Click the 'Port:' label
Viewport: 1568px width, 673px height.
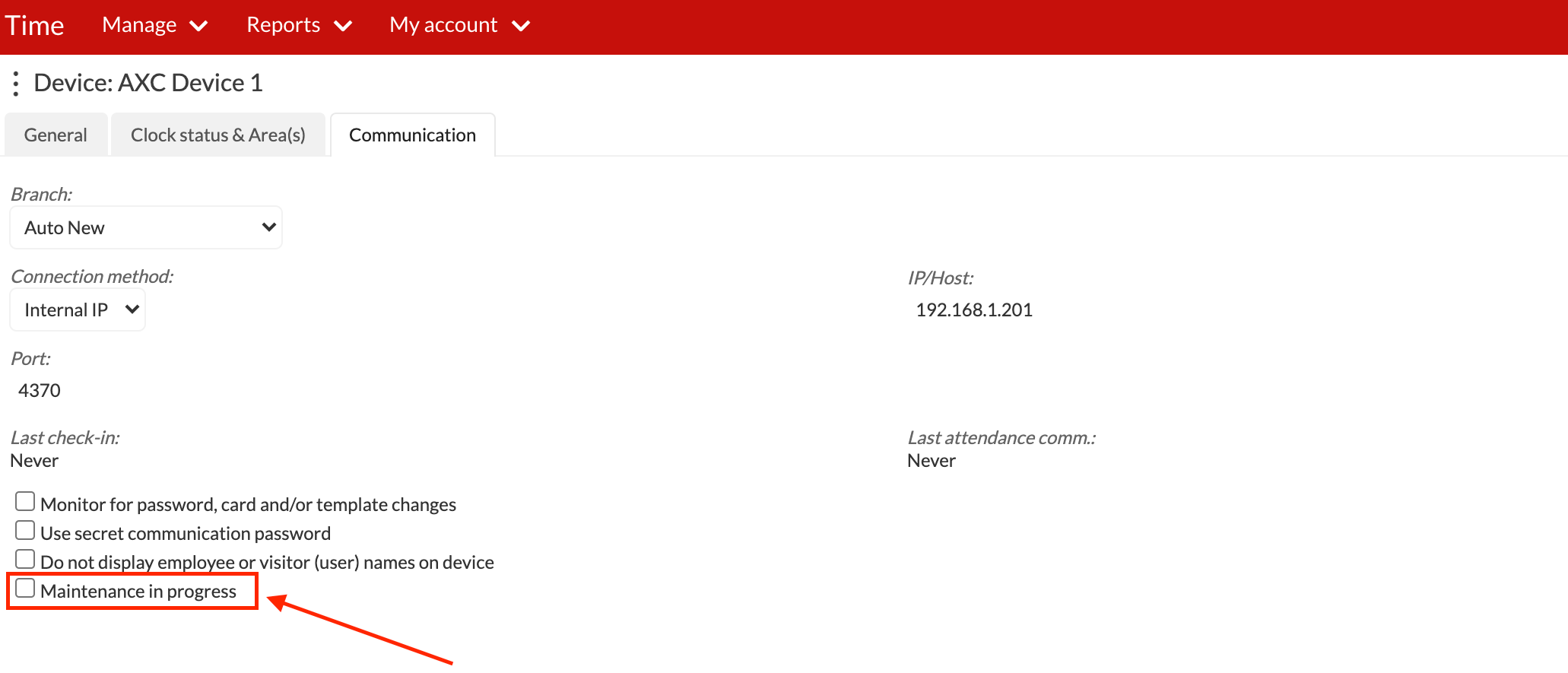pyautogui.click(x=30, y=358)
